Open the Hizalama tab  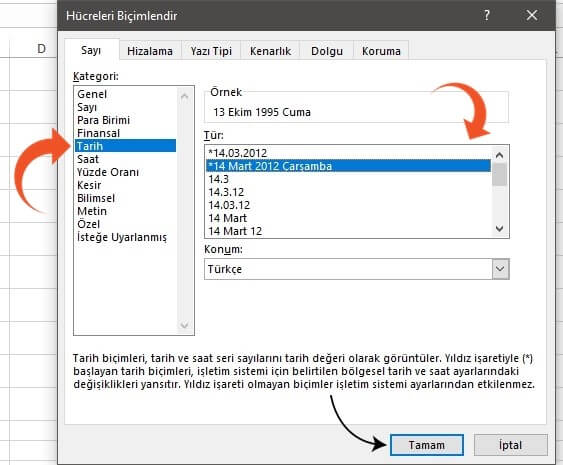150,51
